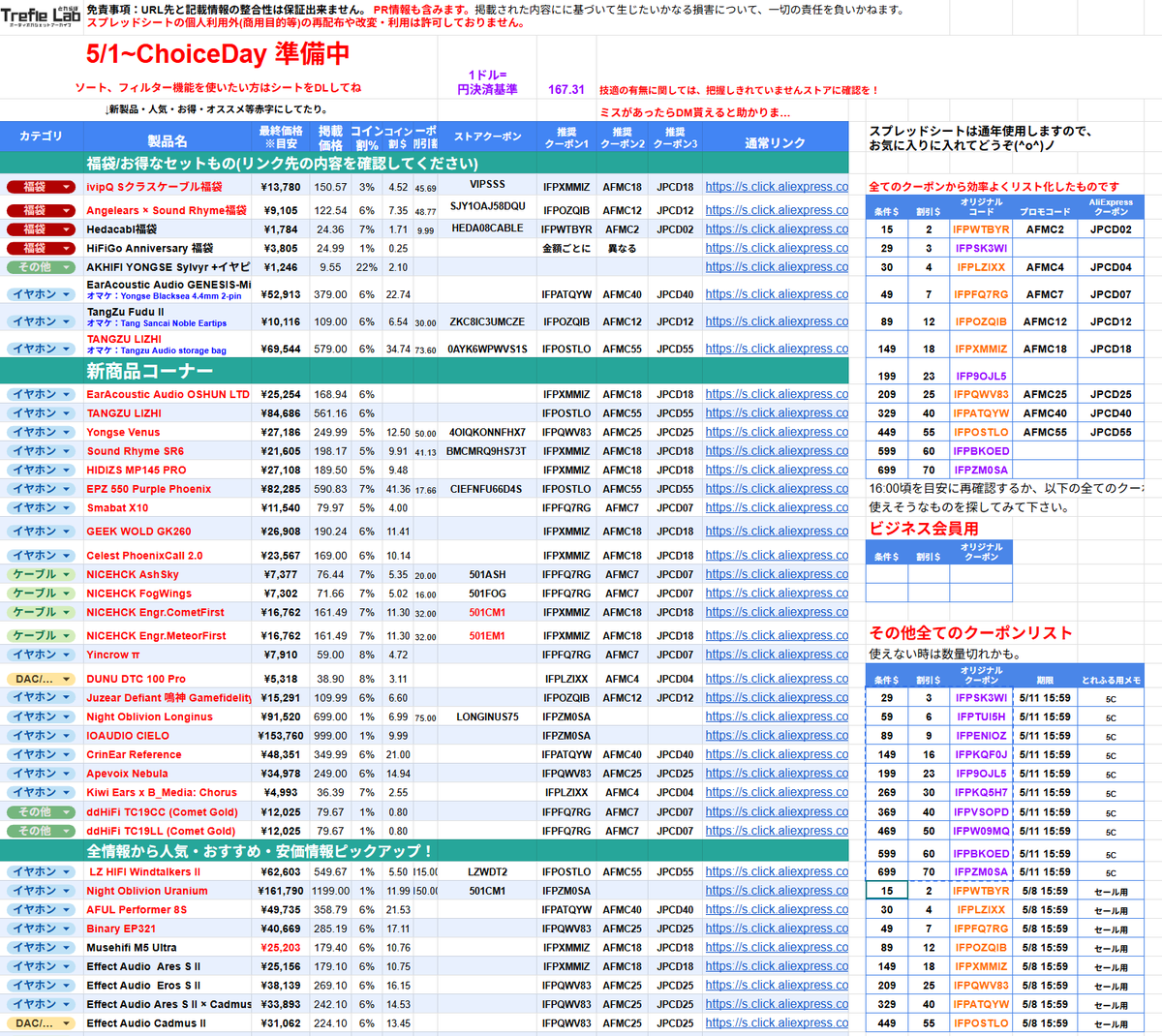This screenshot has height=1036, width=1162.
Task: Open AliExpress link for Night Oblivion Longinus
Action: click(777, 716)
